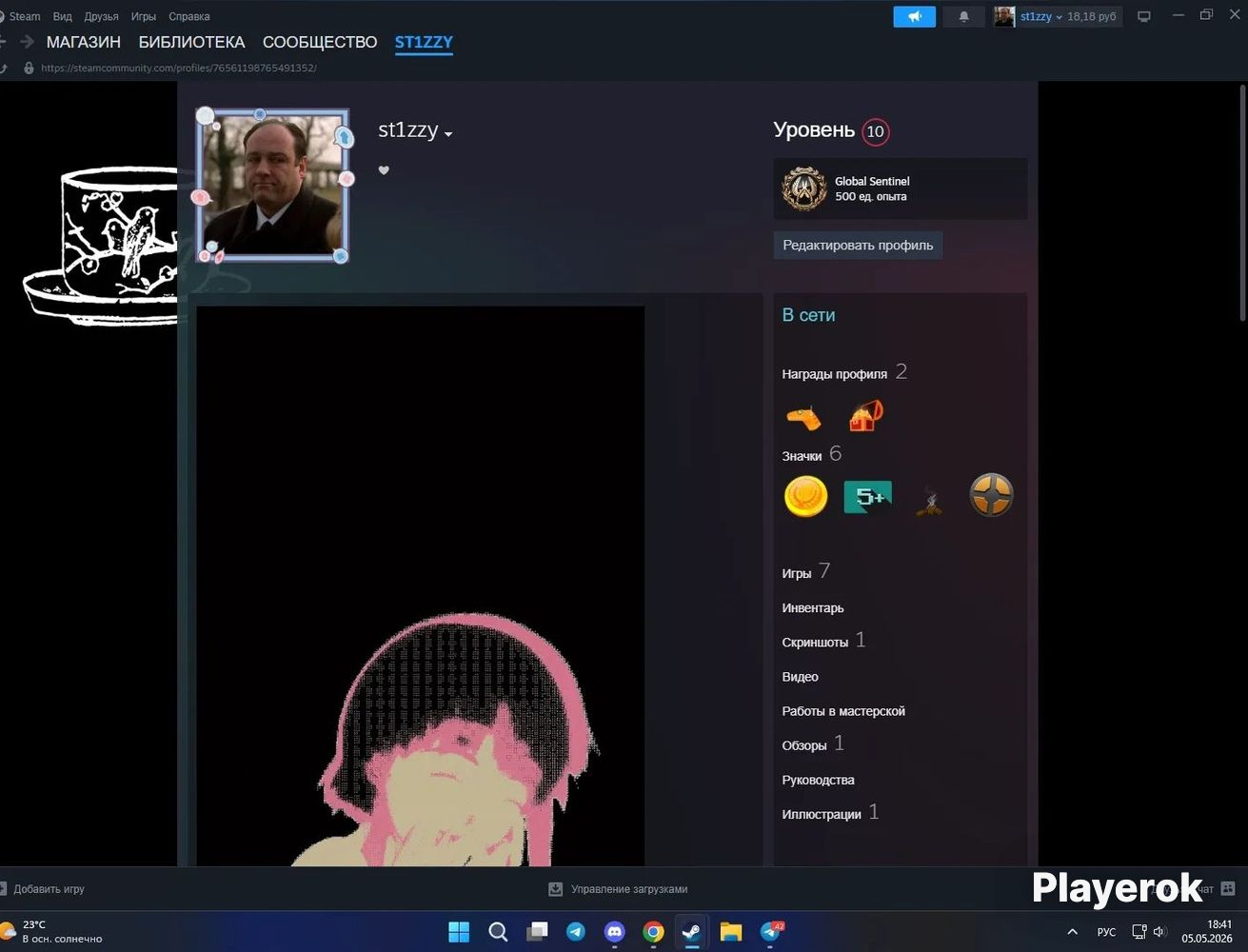
Task: Open the Инвентарь link
Action: point(813,608)
